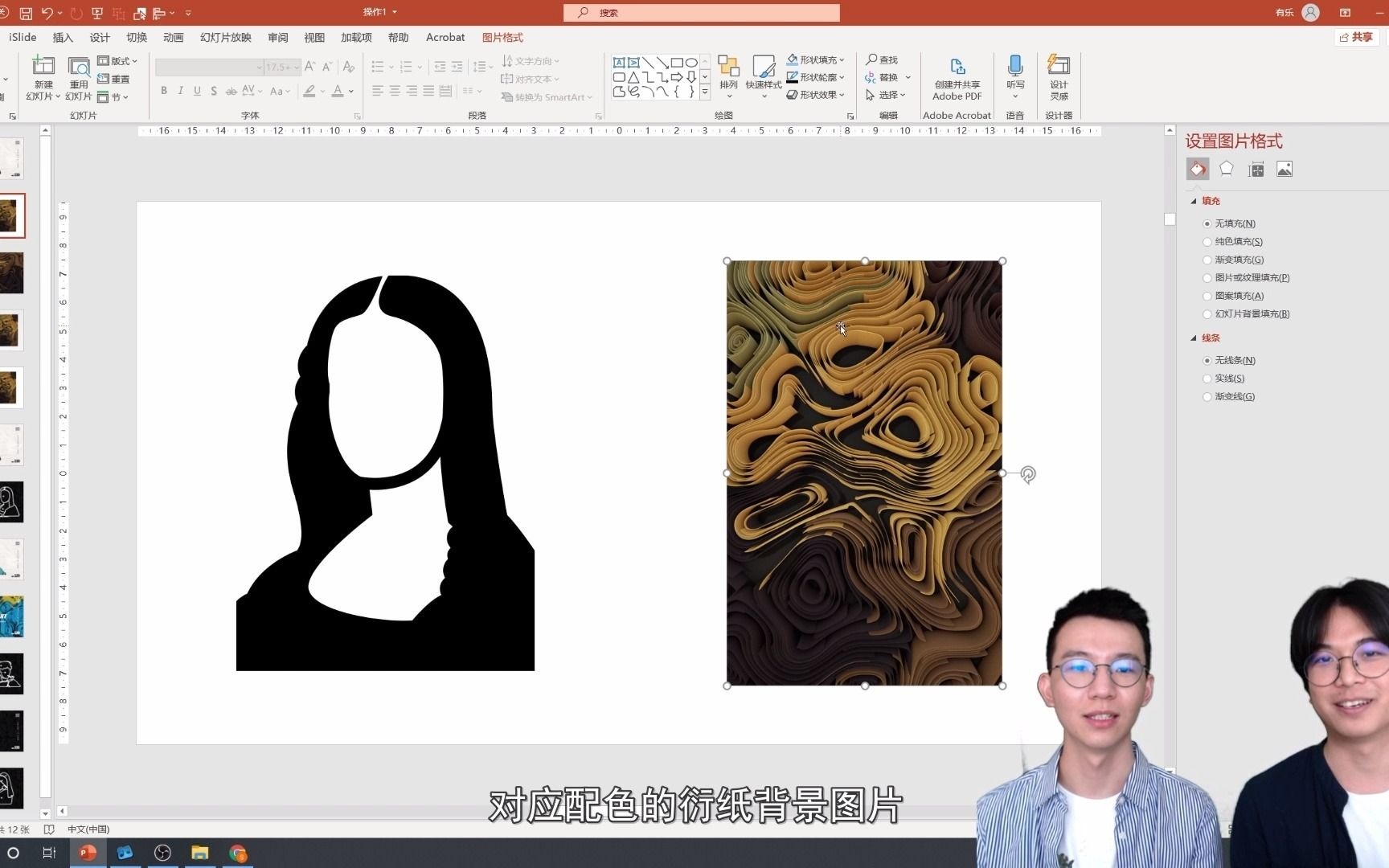This screenshot has width=1389, height=868.
Task: Open the 插入 (Insert) tab
Action: coord(63,37)
